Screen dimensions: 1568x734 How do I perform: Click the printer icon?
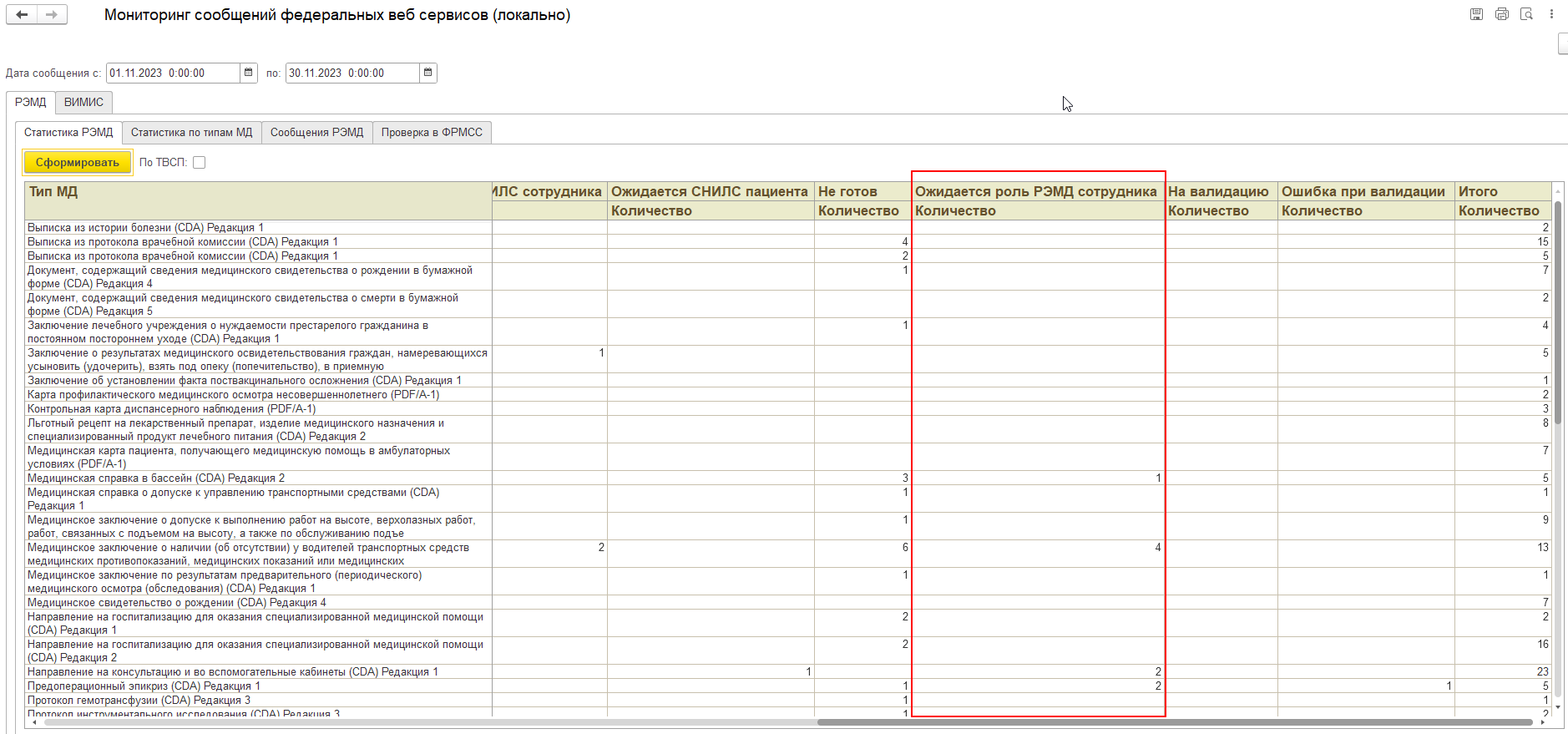(1501, 14)
